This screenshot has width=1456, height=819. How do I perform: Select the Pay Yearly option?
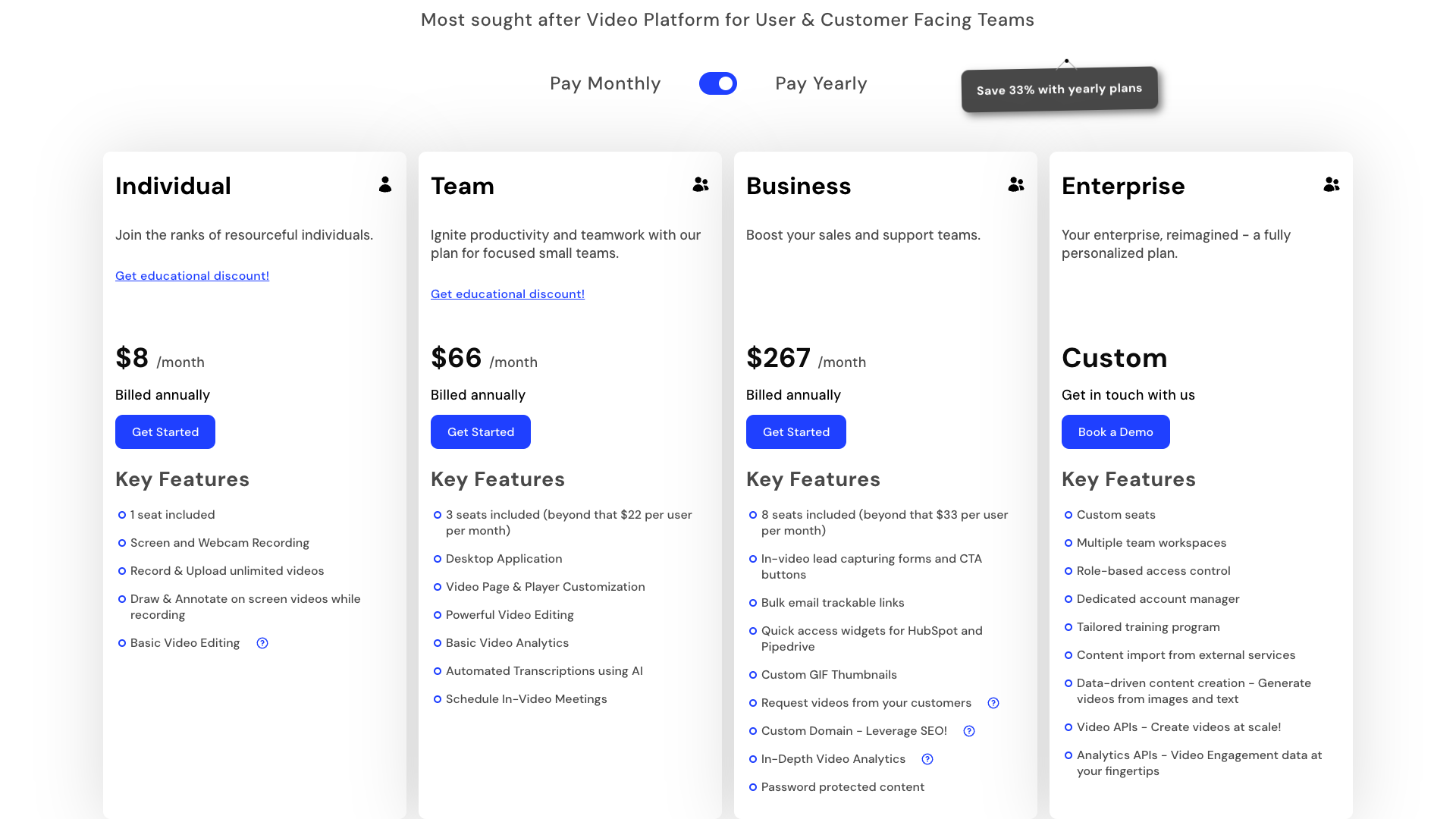[821, 83]
